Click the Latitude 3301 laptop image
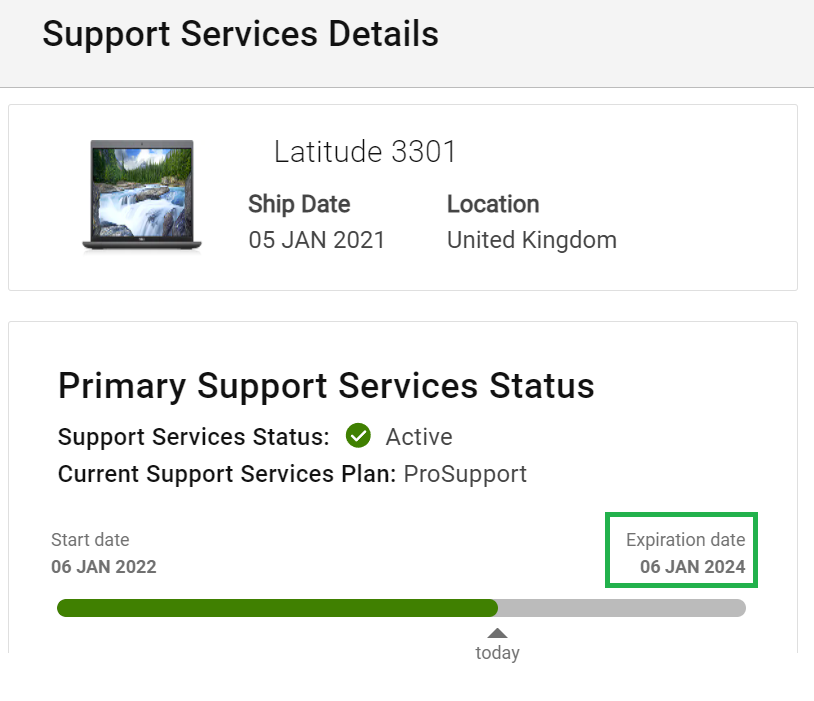 pyautogui.click(x=142, y=196)
